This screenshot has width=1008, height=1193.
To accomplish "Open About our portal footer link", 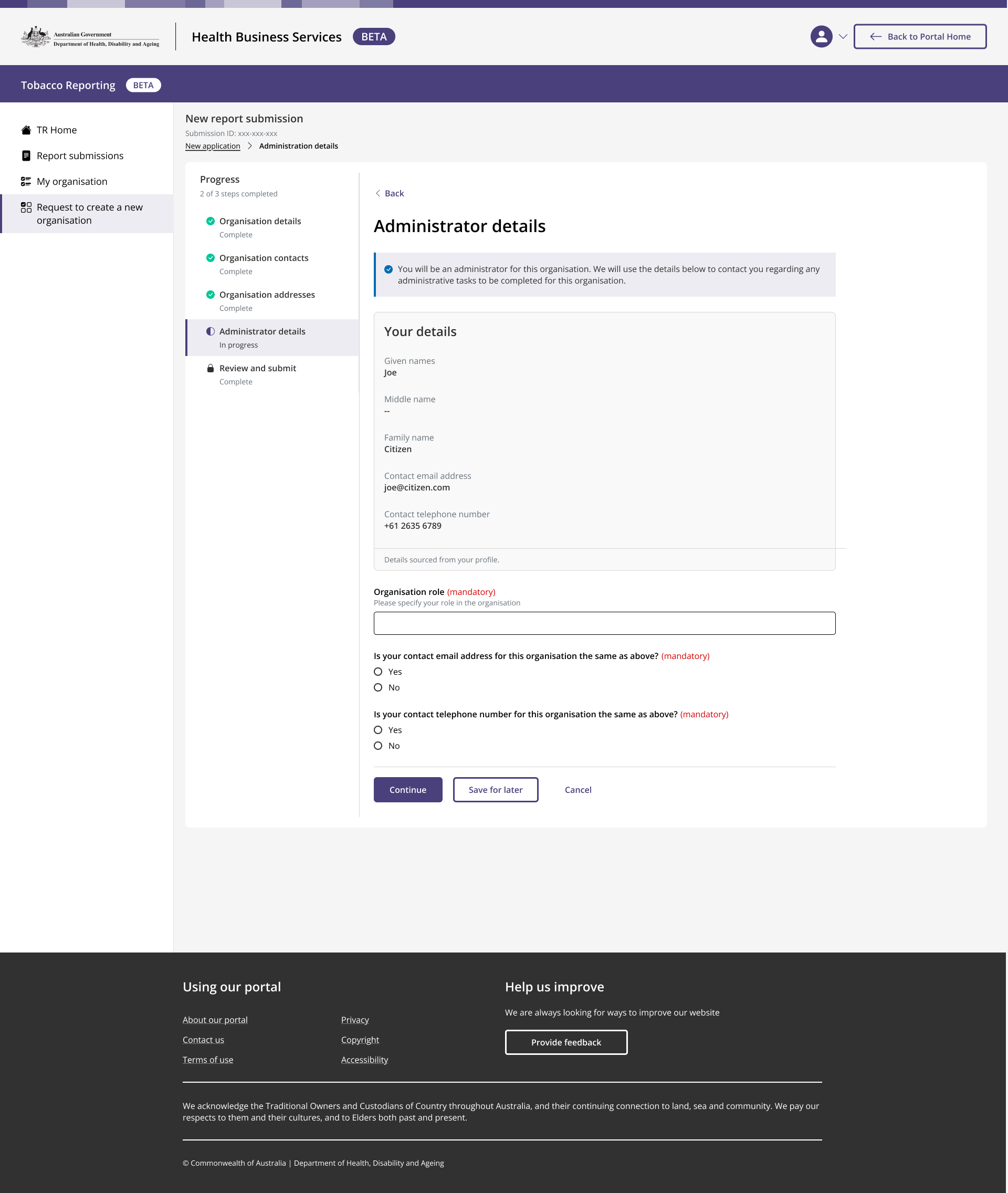I will [215, 1020].
